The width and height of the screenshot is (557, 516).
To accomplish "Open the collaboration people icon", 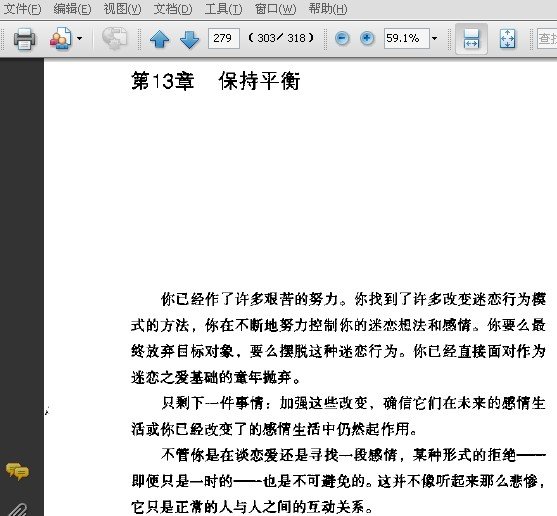I will pyautogui.click(x=60, y=38).
